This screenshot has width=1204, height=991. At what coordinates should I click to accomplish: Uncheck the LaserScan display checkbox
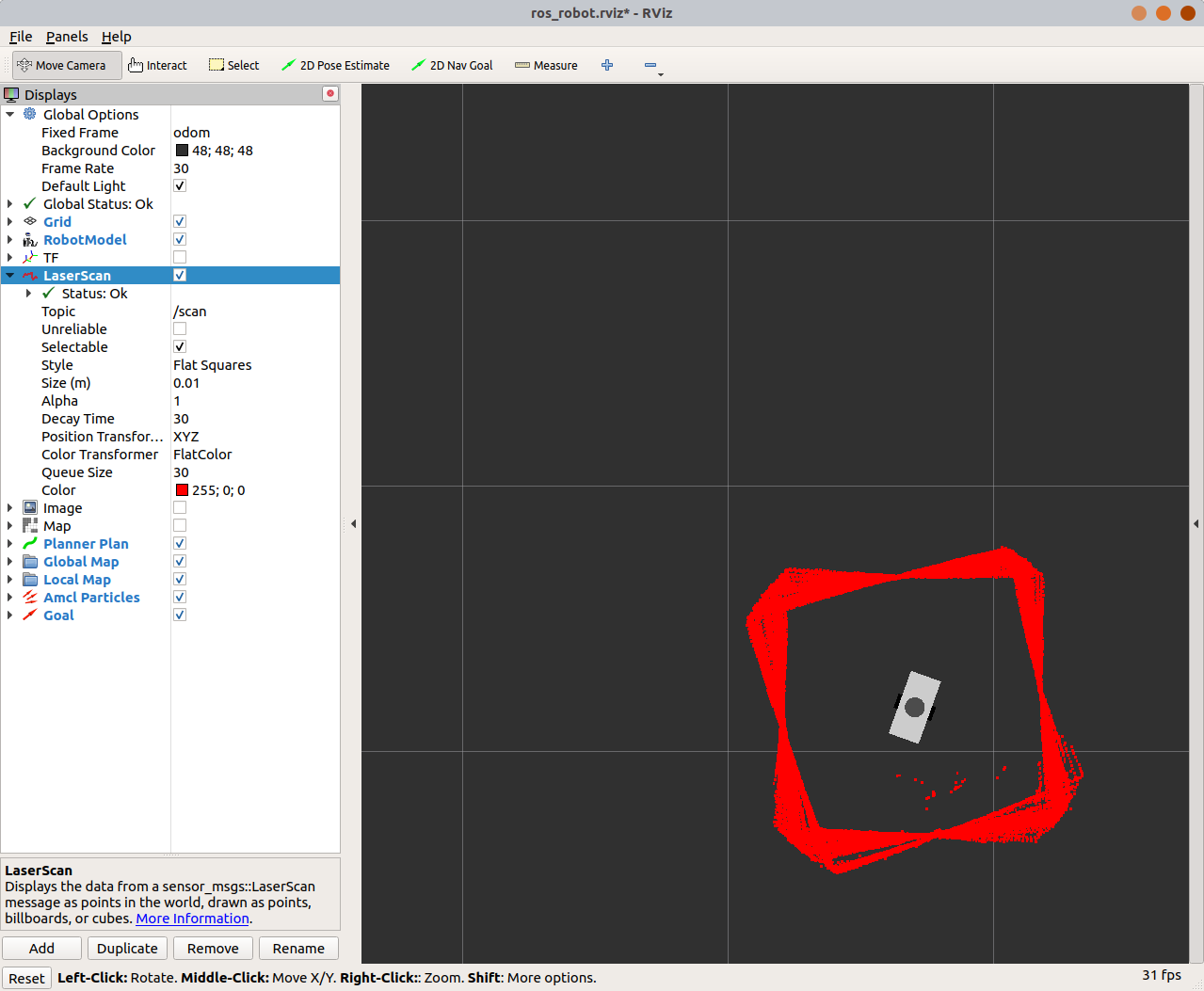[180, 275]
